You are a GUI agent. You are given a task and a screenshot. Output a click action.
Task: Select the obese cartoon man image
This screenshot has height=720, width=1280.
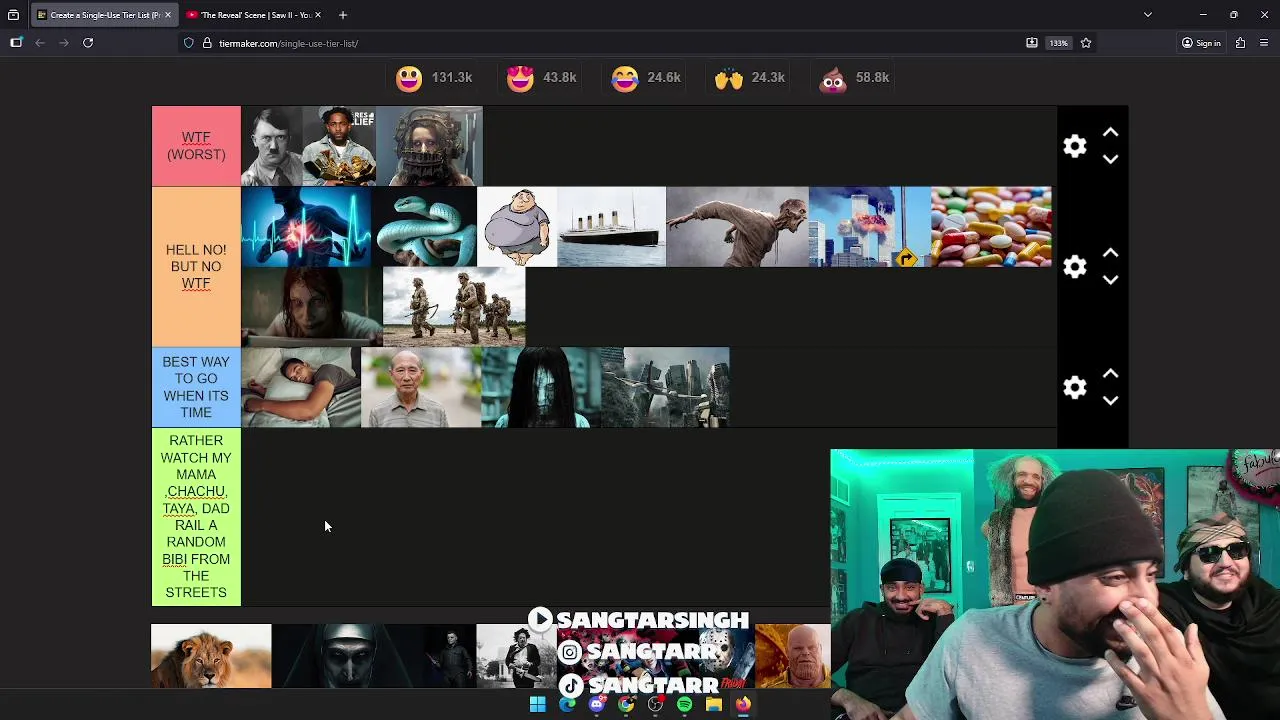(517, 227)
